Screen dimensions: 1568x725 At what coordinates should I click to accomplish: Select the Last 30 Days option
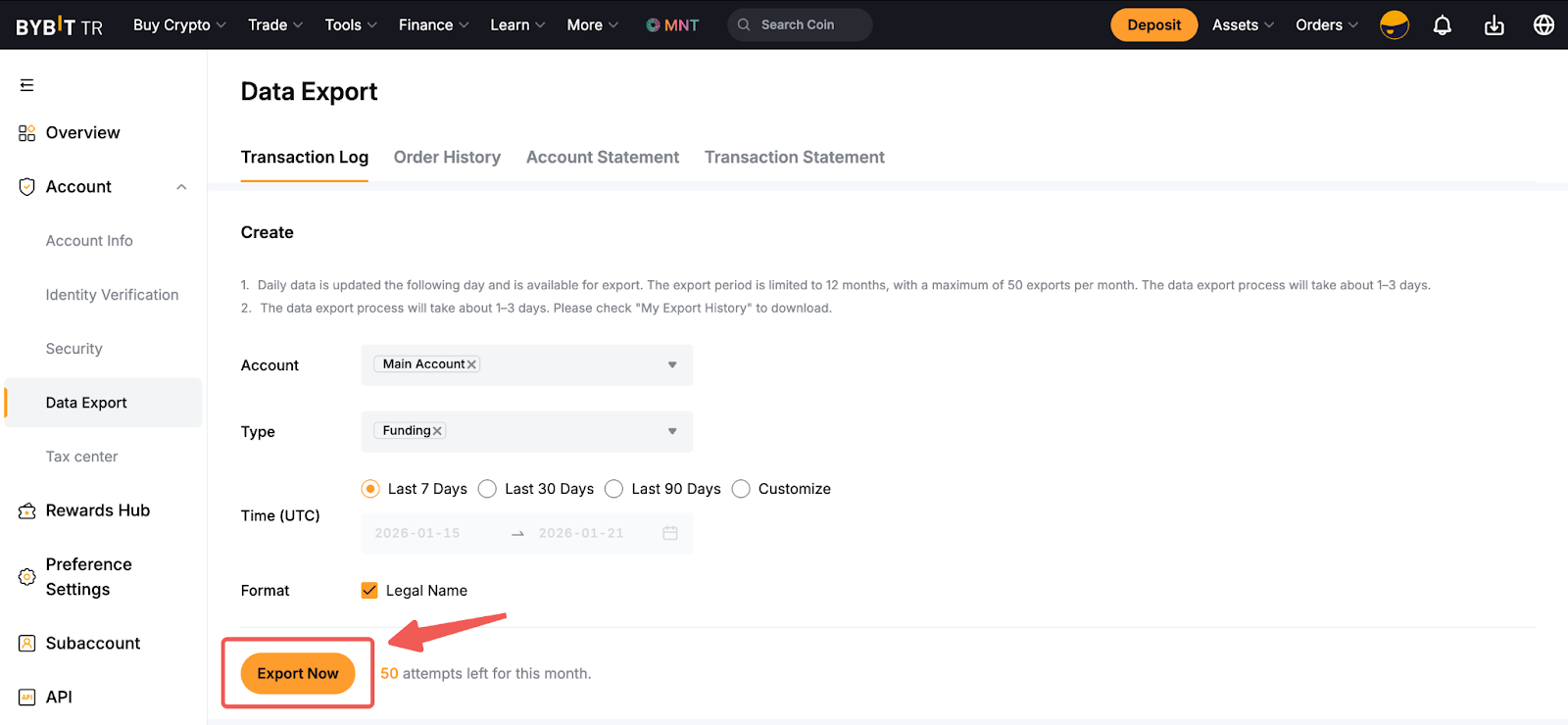coord(488,489)
